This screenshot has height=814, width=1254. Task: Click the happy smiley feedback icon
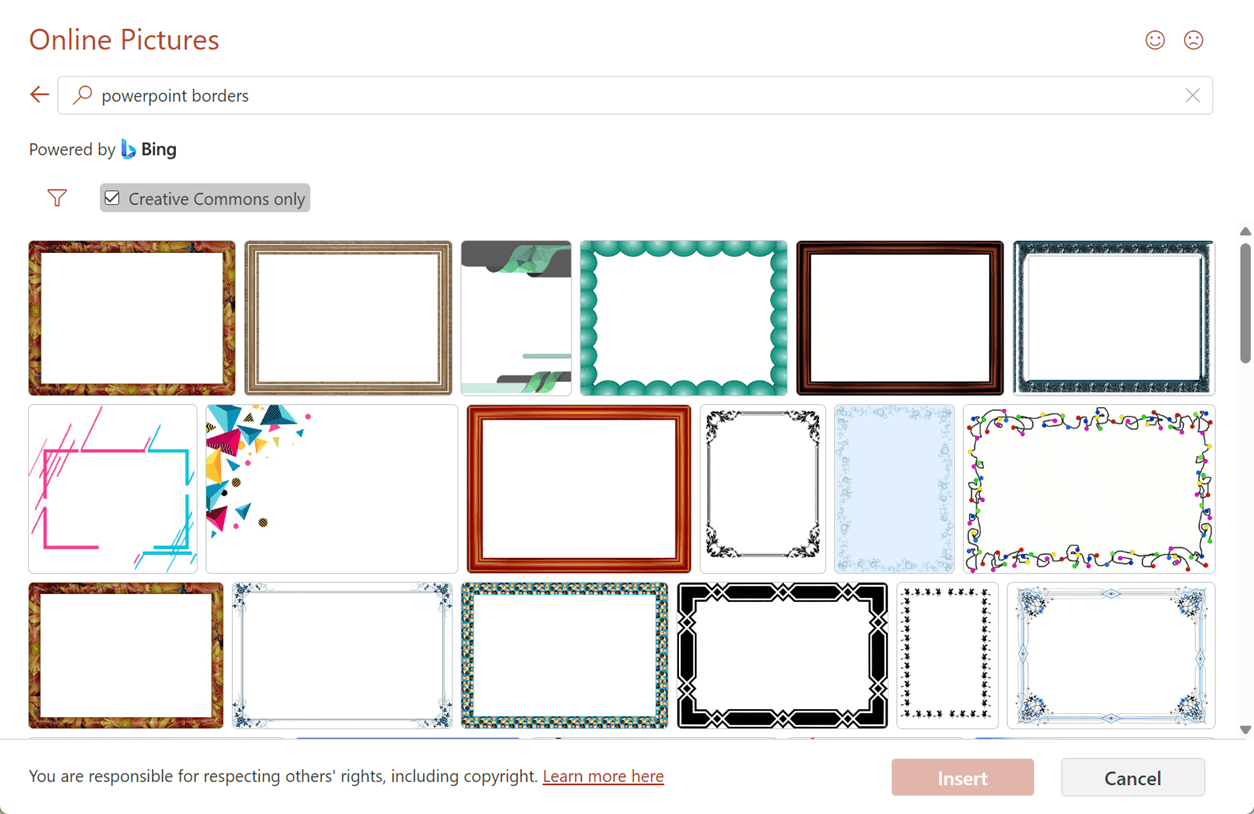coord(1155,40)
